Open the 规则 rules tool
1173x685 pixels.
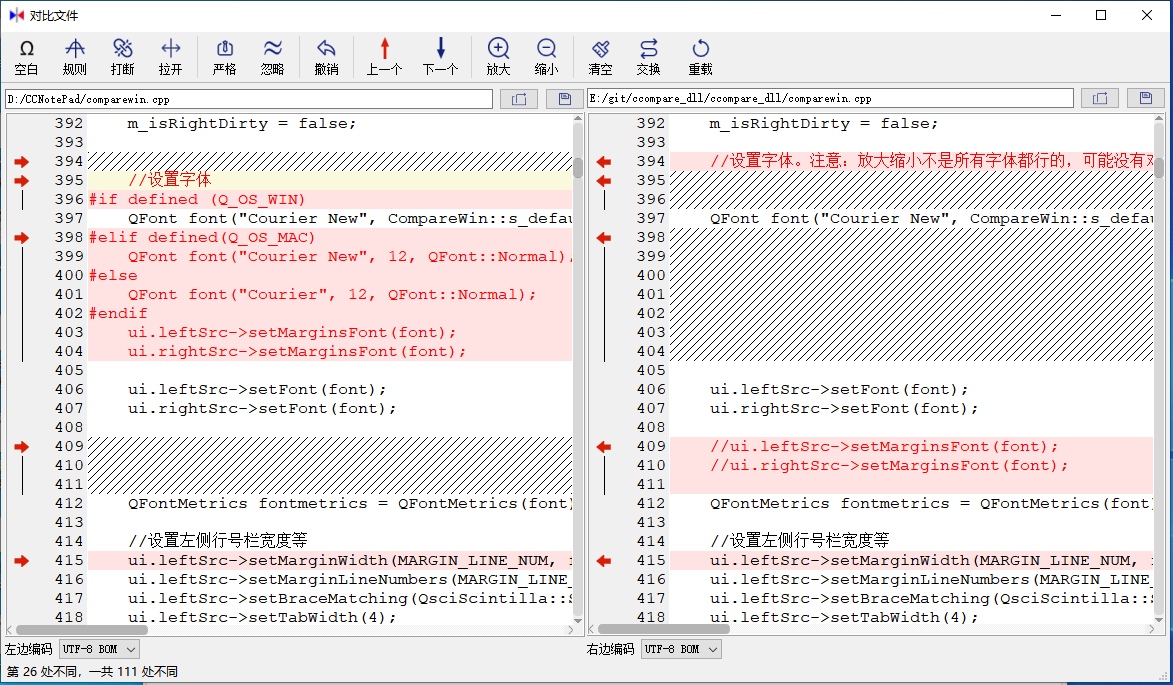coord(75,58)
